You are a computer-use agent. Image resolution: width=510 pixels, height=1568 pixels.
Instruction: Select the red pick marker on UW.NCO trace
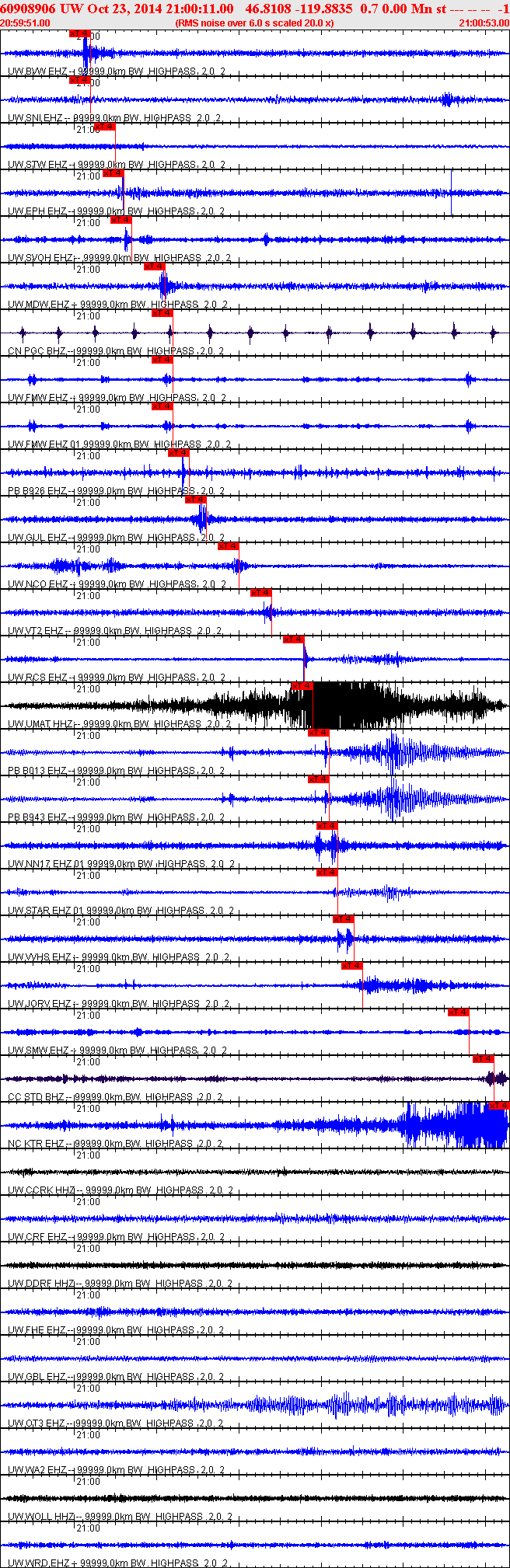(x=229, y=546)
